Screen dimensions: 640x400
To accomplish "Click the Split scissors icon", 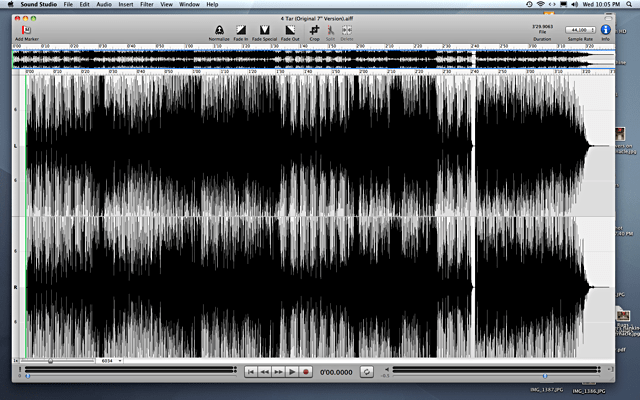I will (330, 30).
